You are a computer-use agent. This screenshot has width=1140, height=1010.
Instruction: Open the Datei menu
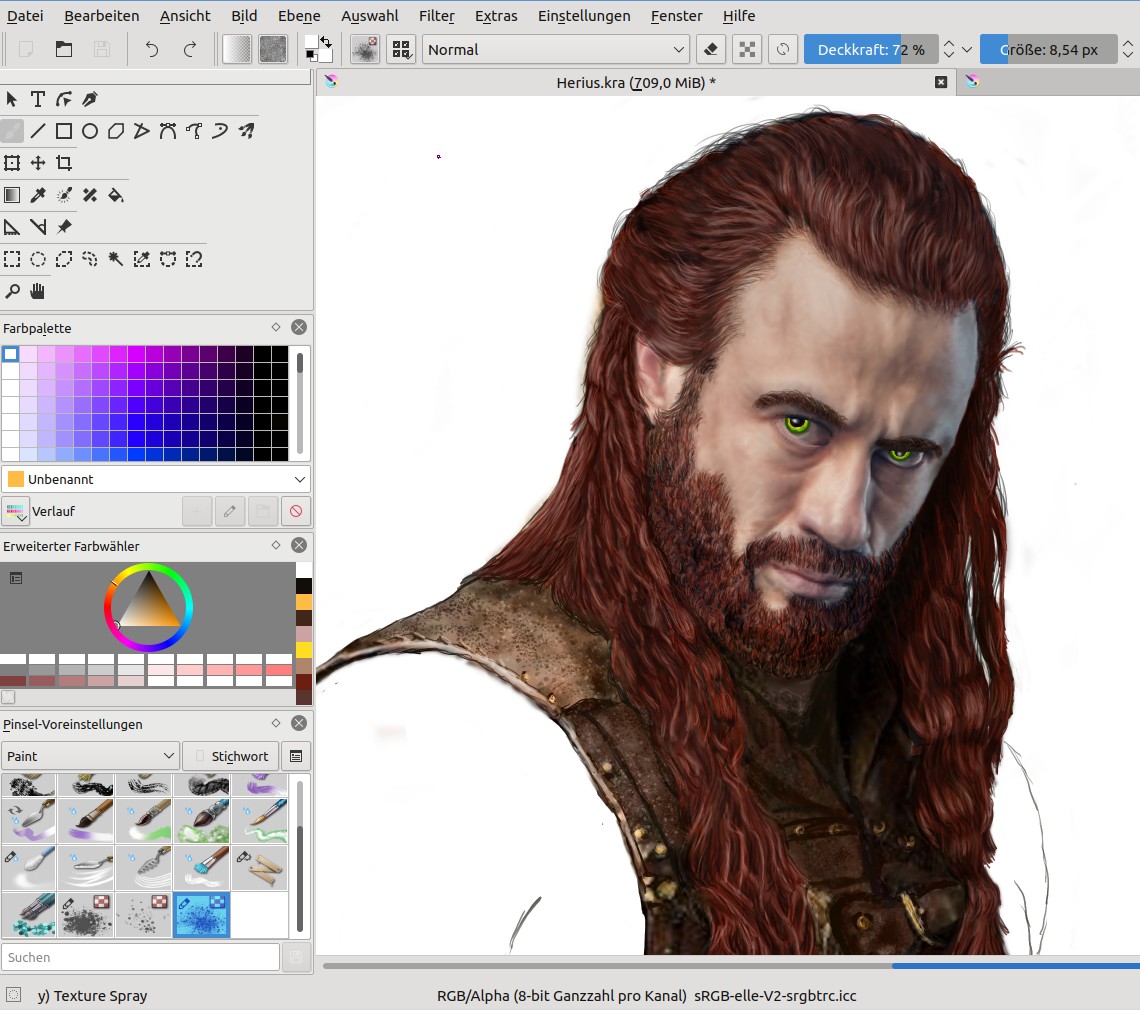pos(25,16)
